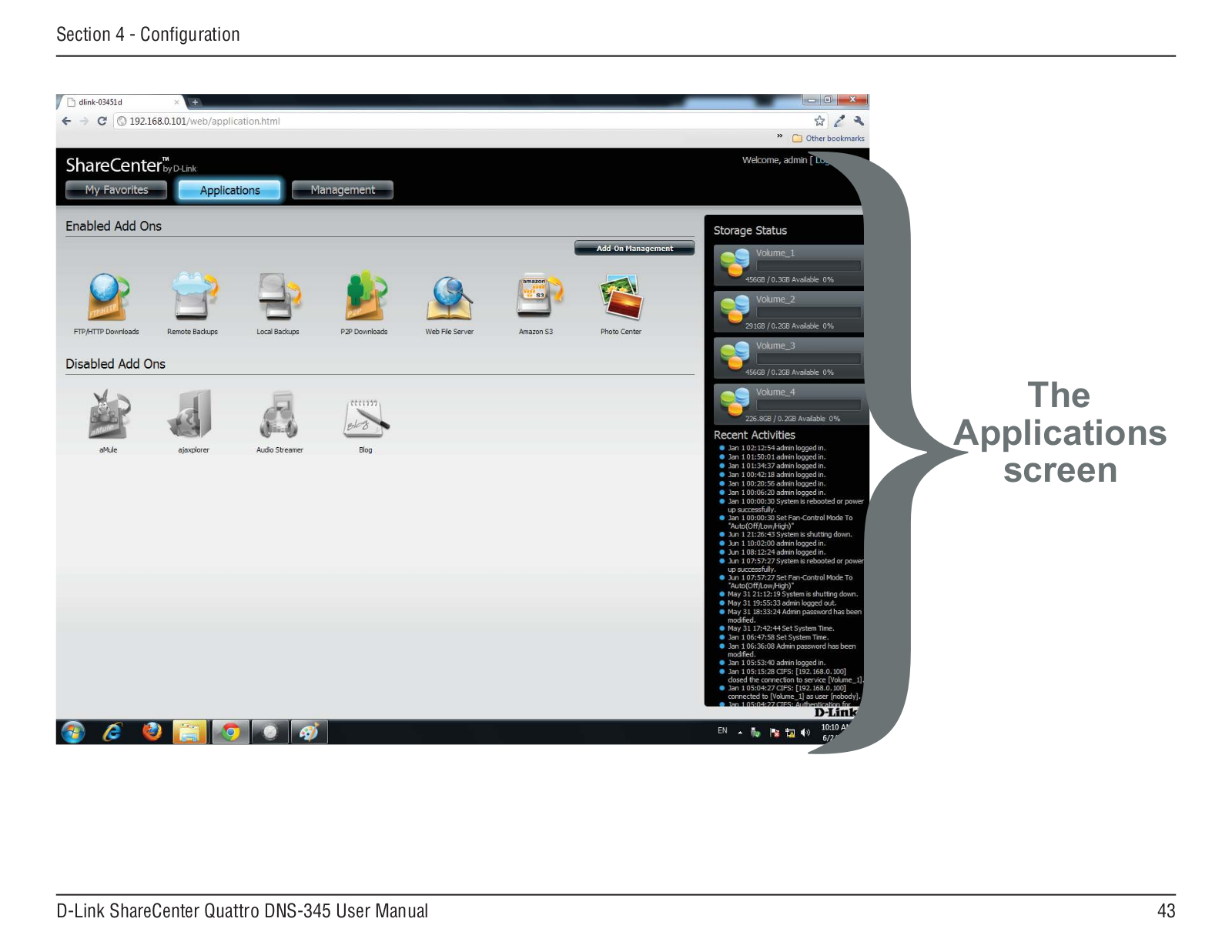Click the Volume_3 usage bar

[x=808, y=358]
